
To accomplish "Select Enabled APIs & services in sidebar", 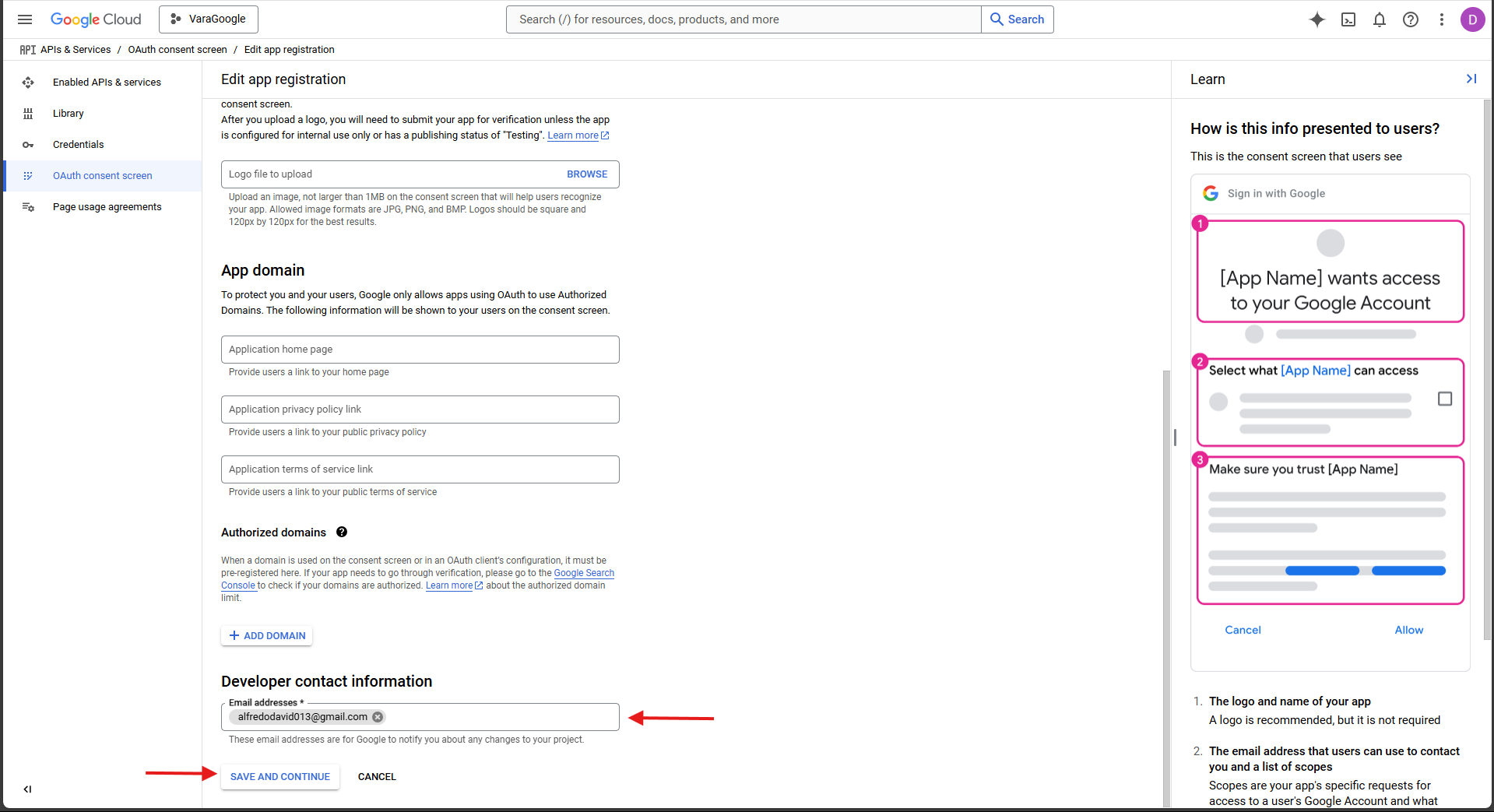I will pos(103,83).
